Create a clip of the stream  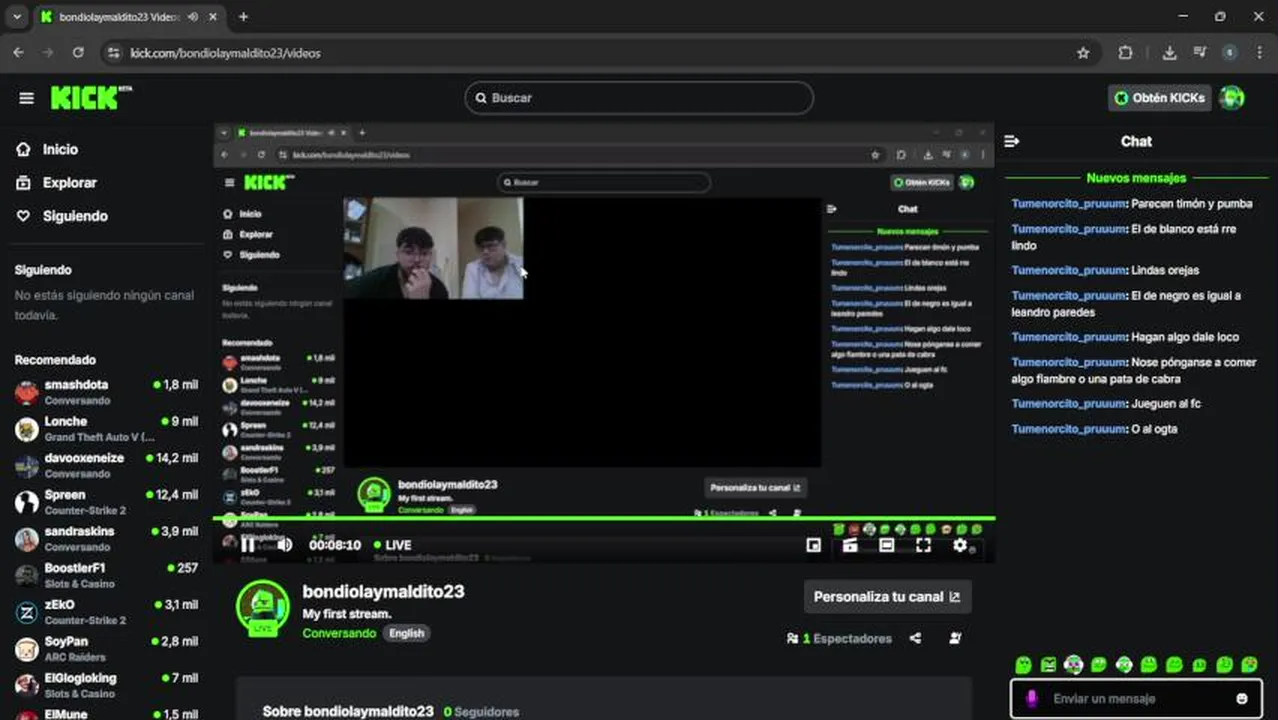pos(850,545)
